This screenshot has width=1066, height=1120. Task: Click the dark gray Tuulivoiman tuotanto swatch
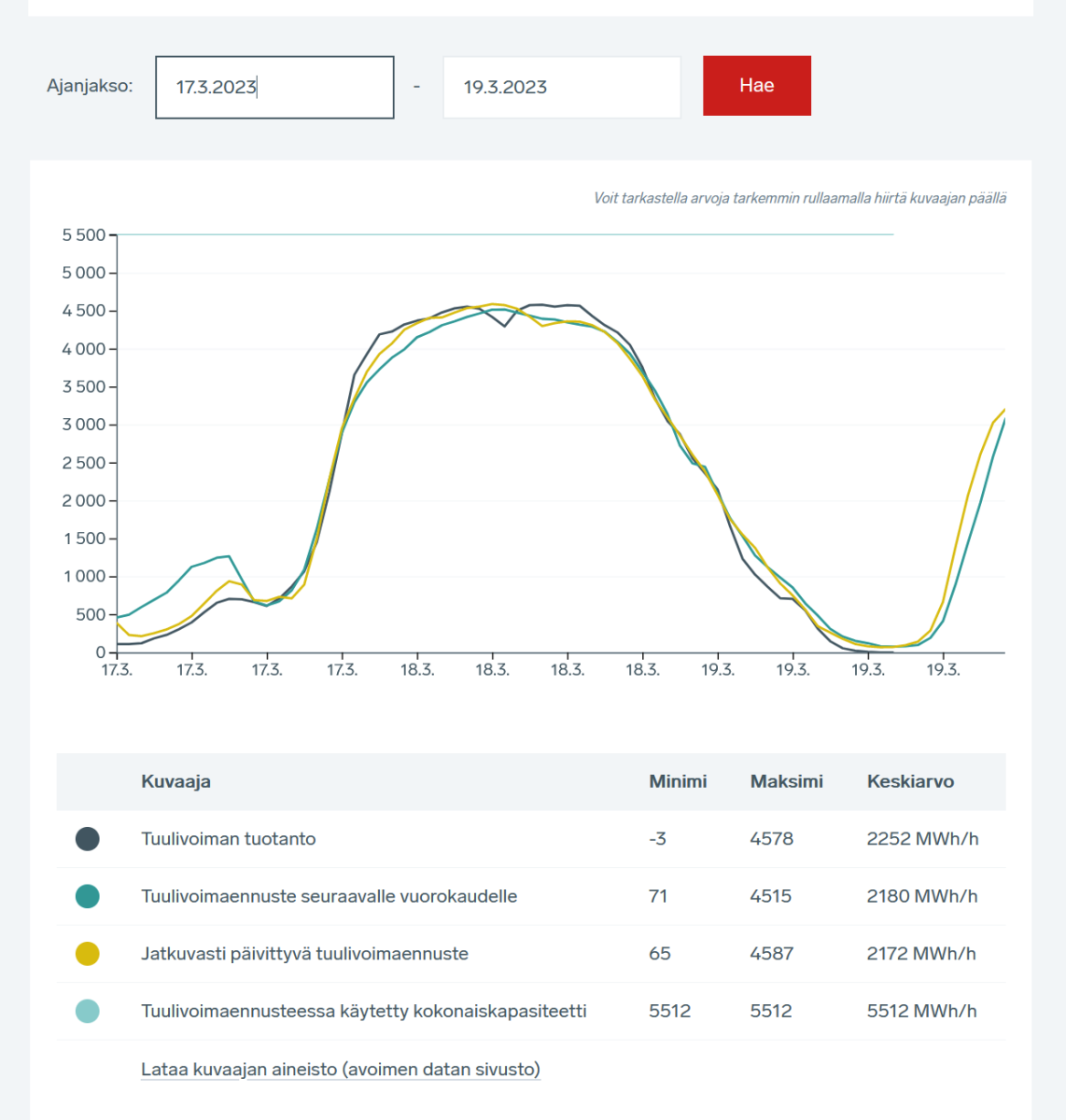[x=88, y=839]
